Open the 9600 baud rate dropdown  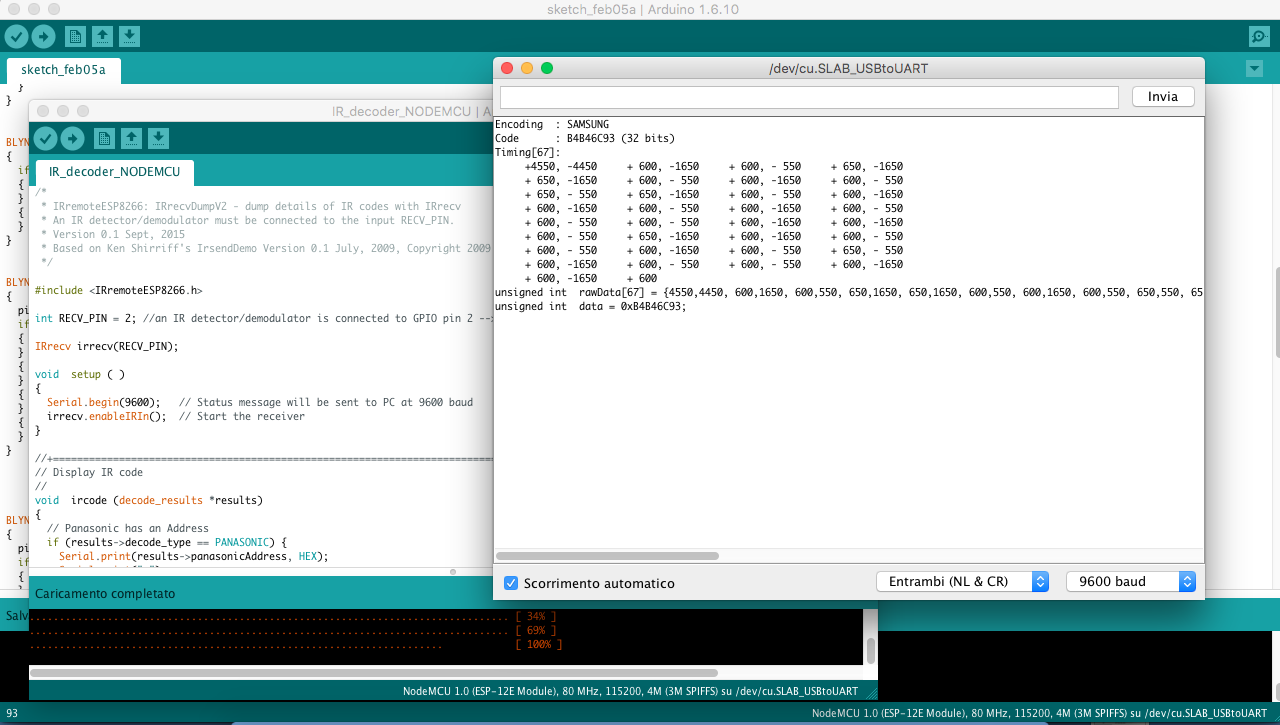[x=1130, y=581]
